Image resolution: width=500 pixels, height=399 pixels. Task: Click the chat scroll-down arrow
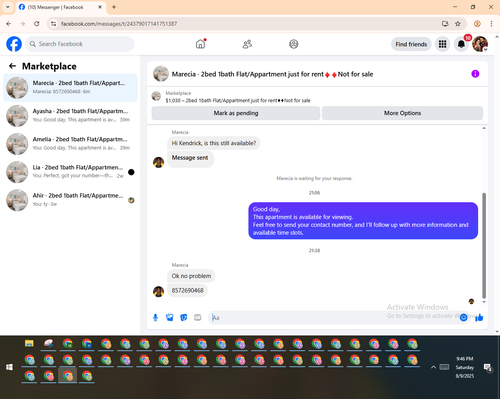[484, 302]
